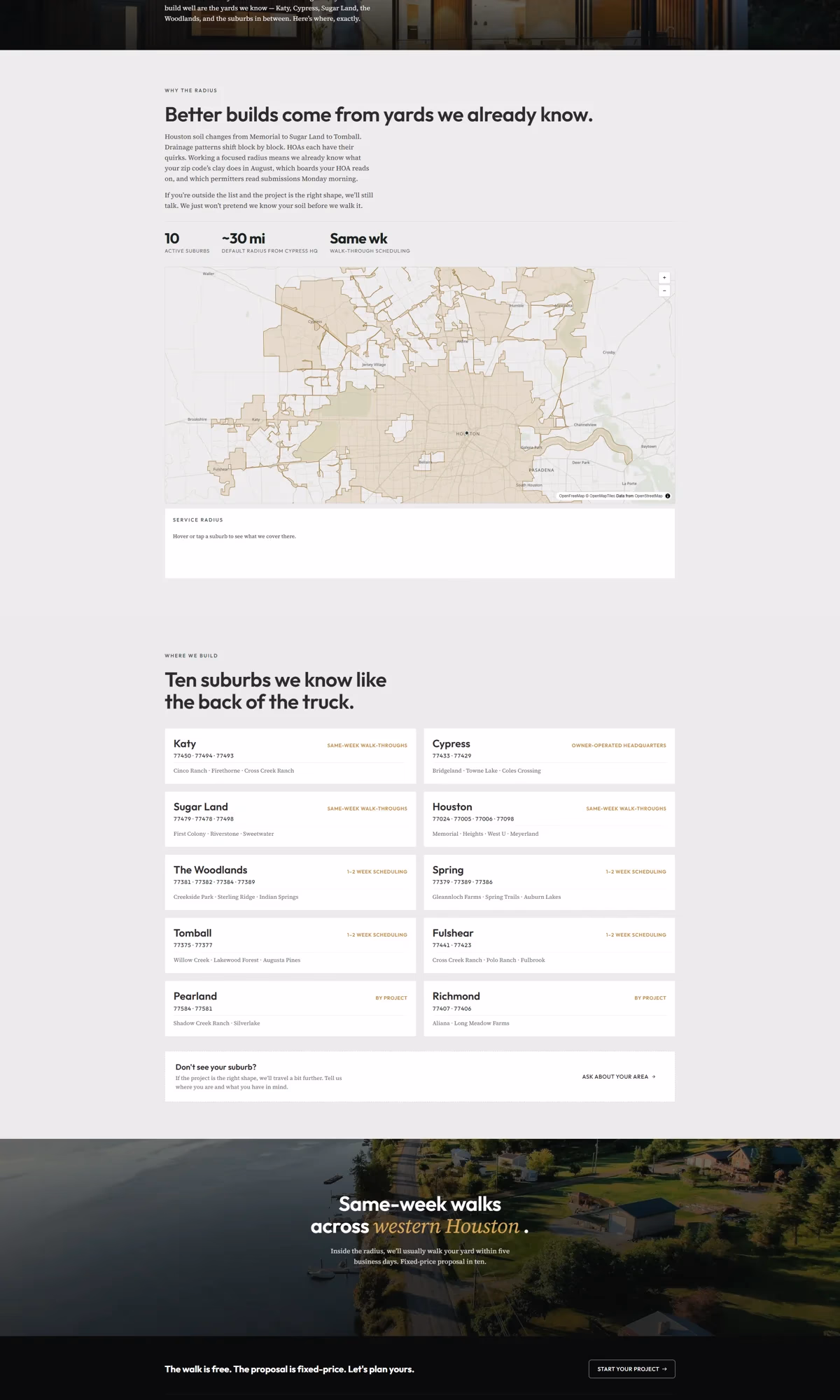The image size is (840, 1400).
Task: Click the Ask About Your Area link
Action: pos(619,1077)
